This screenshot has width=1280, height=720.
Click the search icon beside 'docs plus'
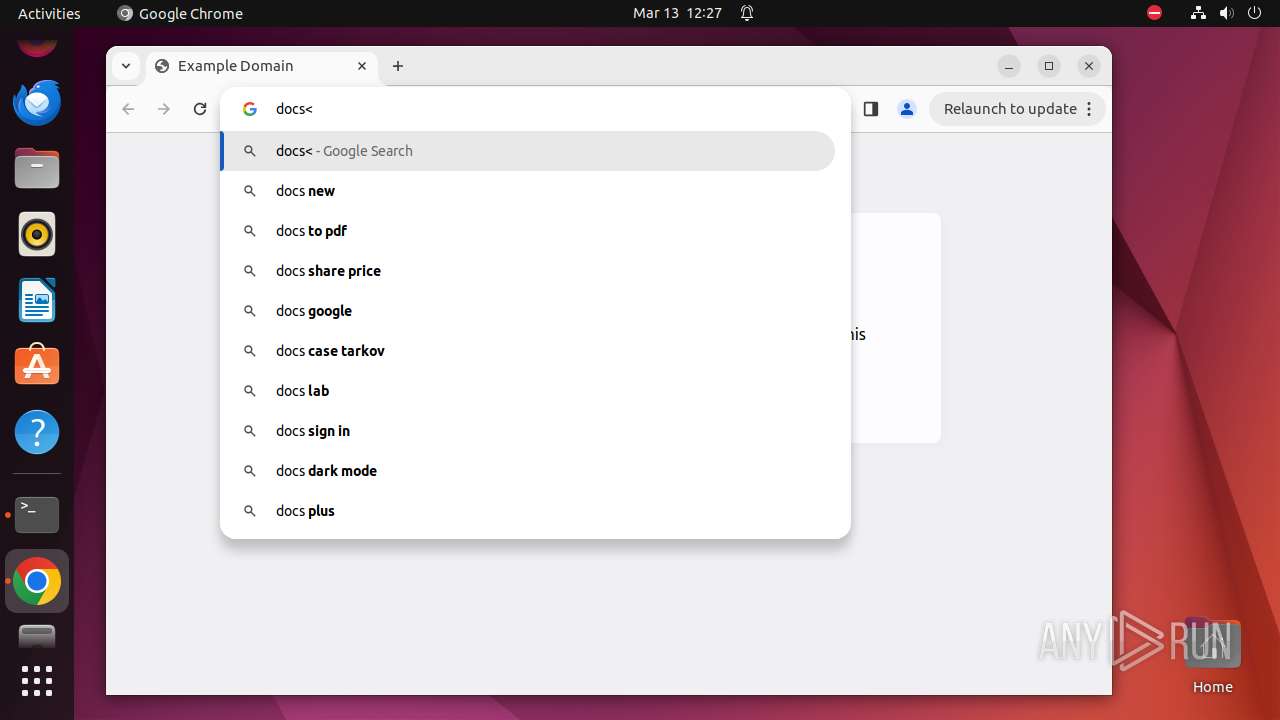(250, 511)
